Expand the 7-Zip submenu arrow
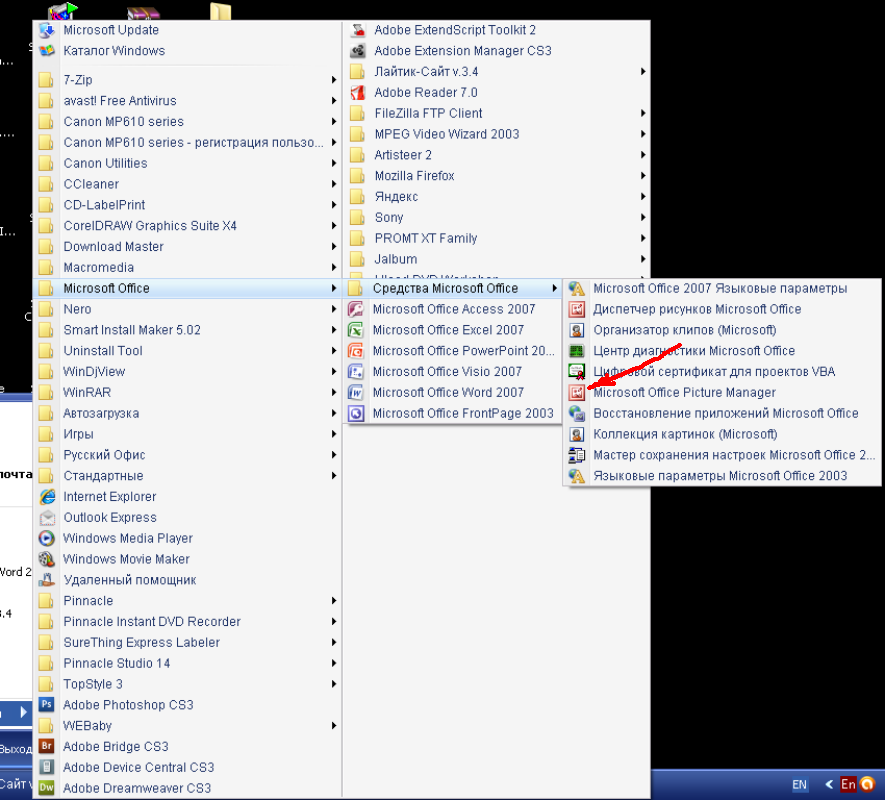The height and width of the screenshot is (800, 885). pyautogui.click(x=334, y=80)
